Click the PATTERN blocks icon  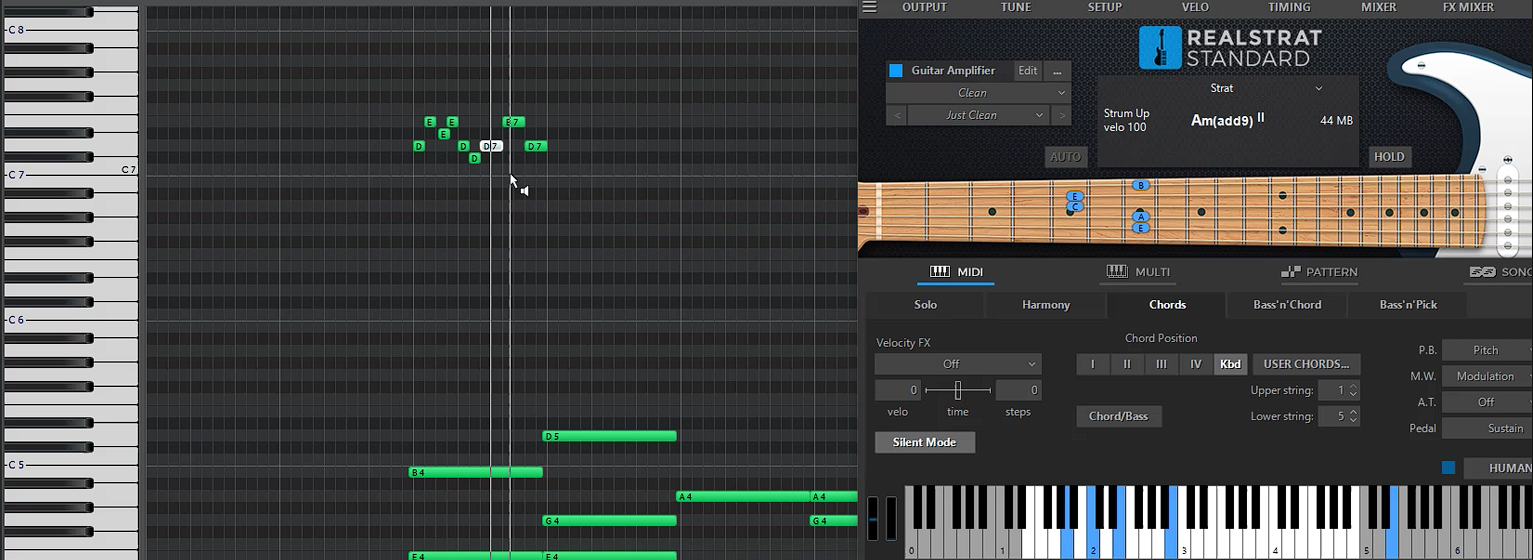[1291, 272]
